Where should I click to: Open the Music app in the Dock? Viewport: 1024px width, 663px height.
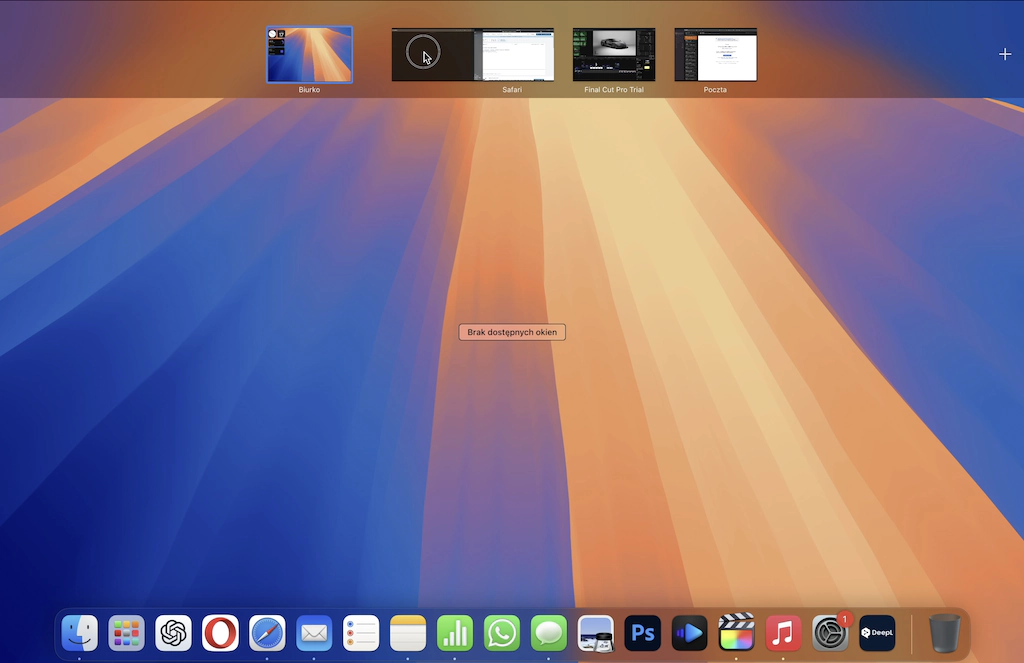(x=784, y=633)
